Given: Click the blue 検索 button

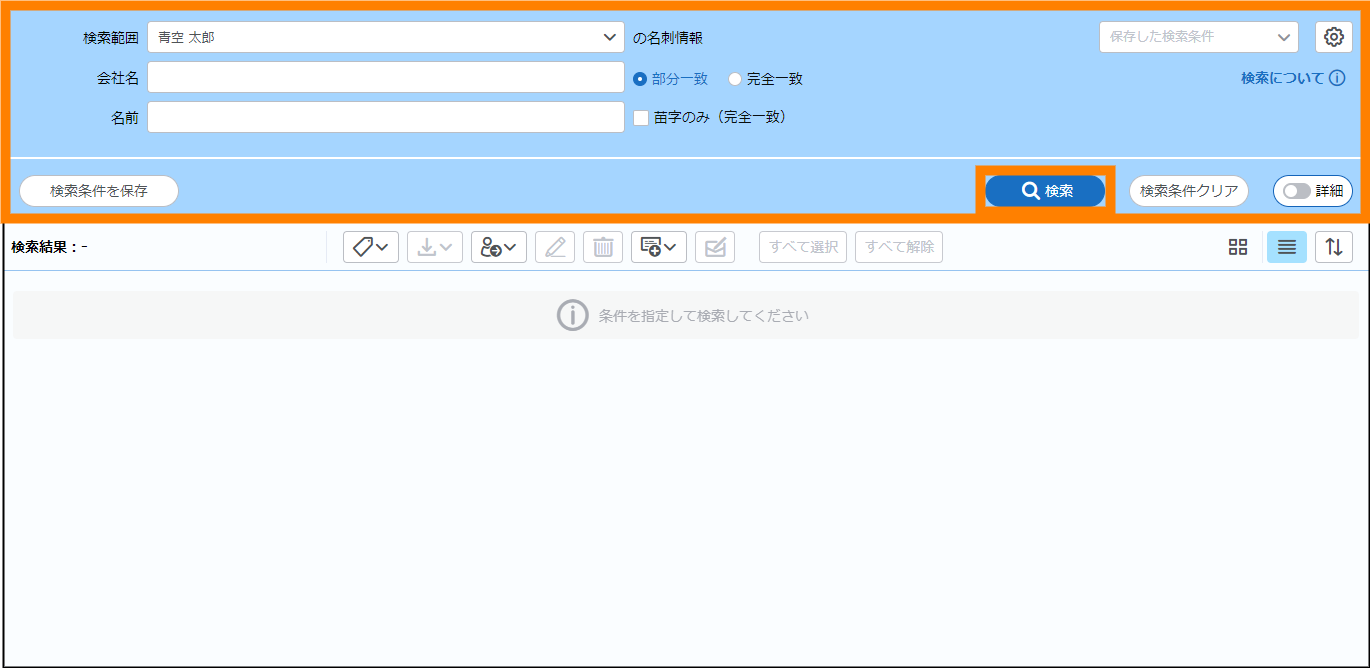Looking at the screenshot, I should coord(1045,191).
